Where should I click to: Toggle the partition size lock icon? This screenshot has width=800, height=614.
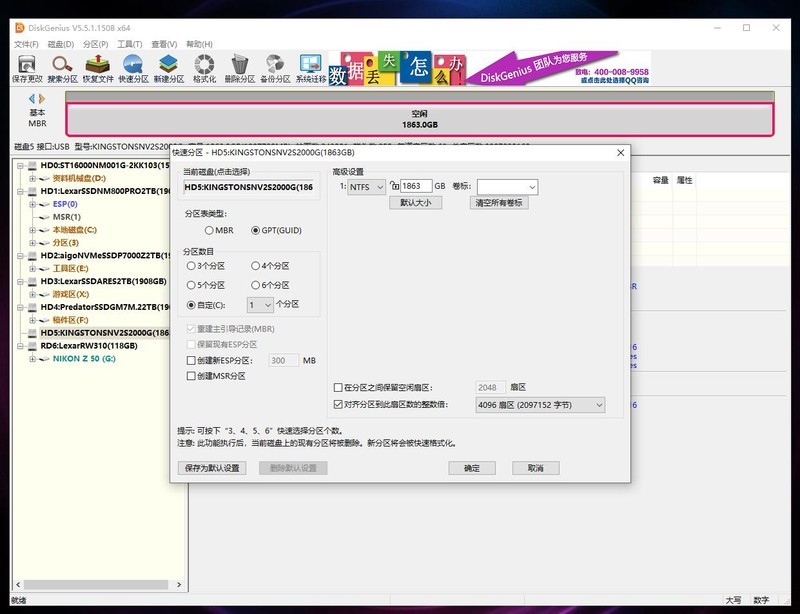pyautogui.click(x=394, y=186)
